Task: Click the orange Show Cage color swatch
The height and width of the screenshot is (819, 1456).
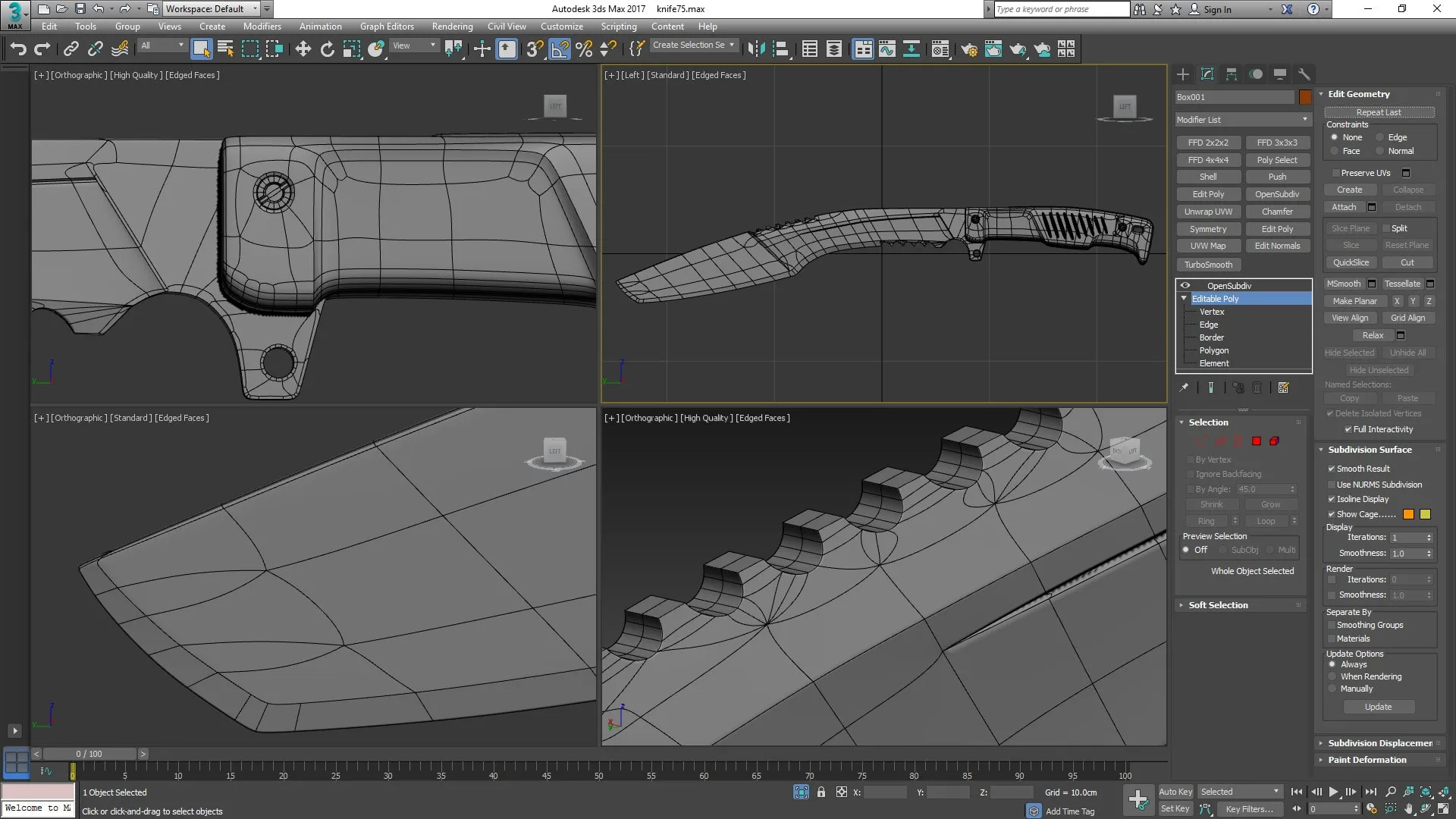Action: point(1408,514)
